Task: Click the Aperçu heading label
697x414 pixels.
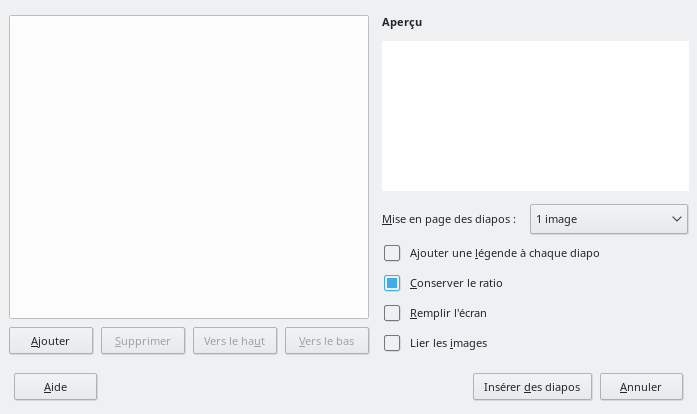Action: [402, 22]
